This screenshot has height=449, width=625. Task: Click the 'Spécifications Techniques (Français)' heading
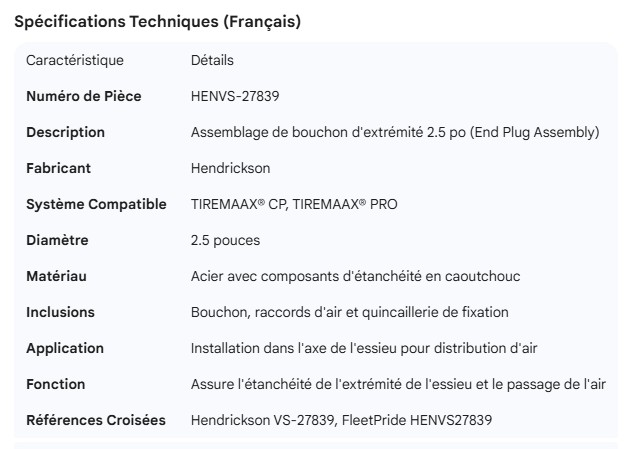[x=157, y=21]
